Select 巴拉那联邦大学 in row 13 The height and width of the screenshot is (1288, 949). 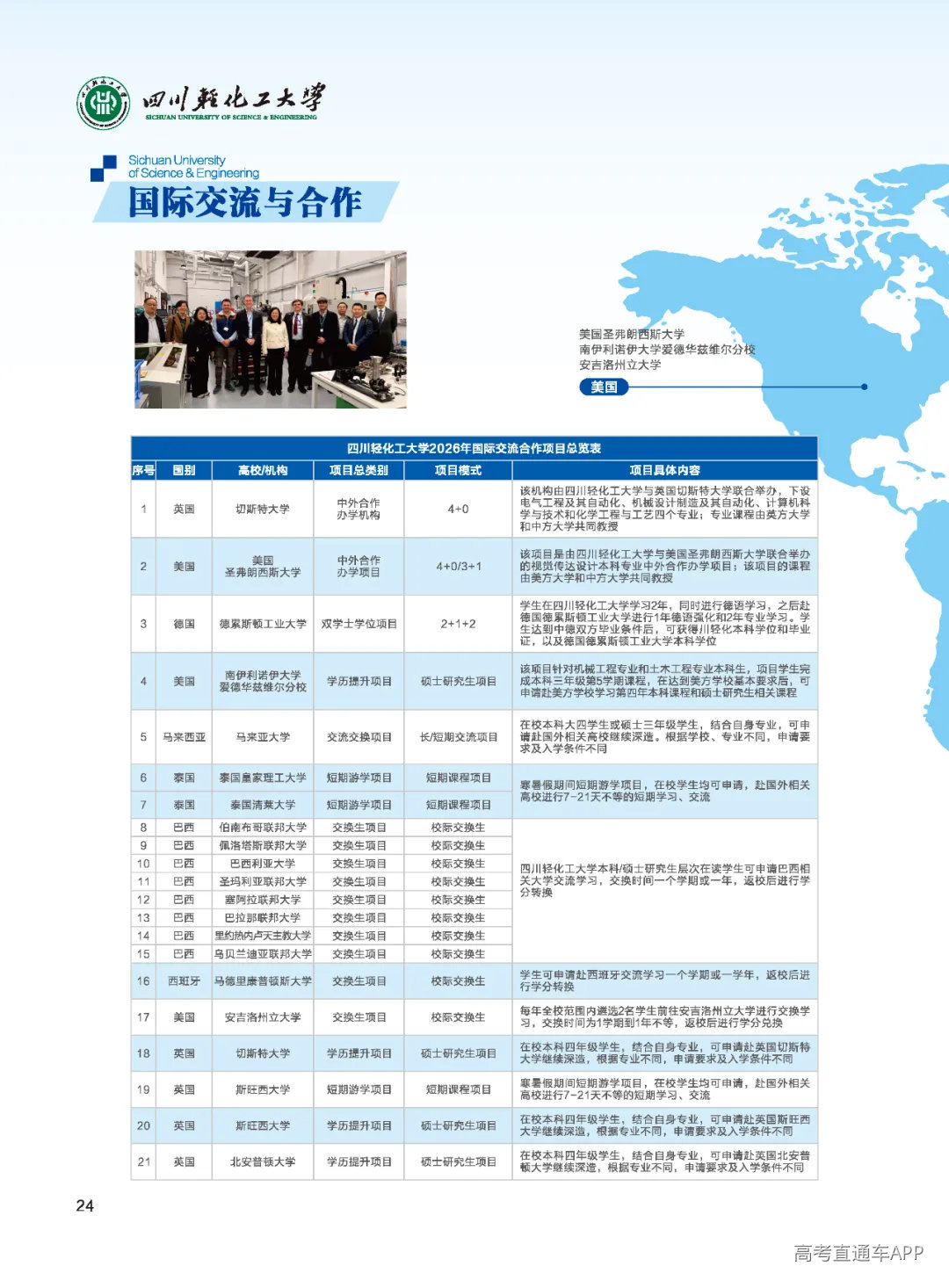(263, 917)
